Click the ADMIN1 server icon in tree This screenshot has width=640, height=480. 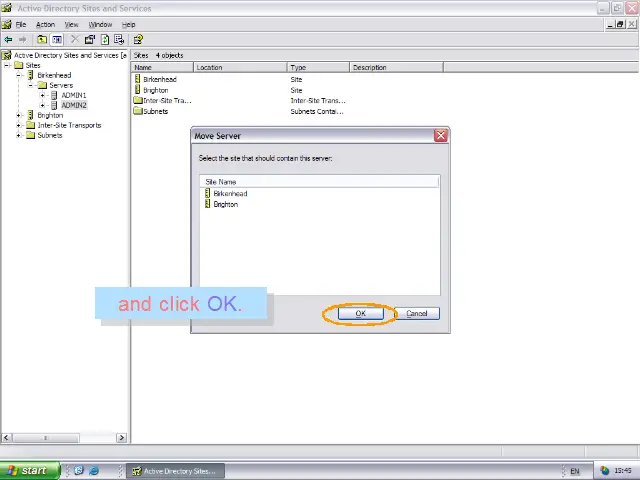(x=54, y=95)
